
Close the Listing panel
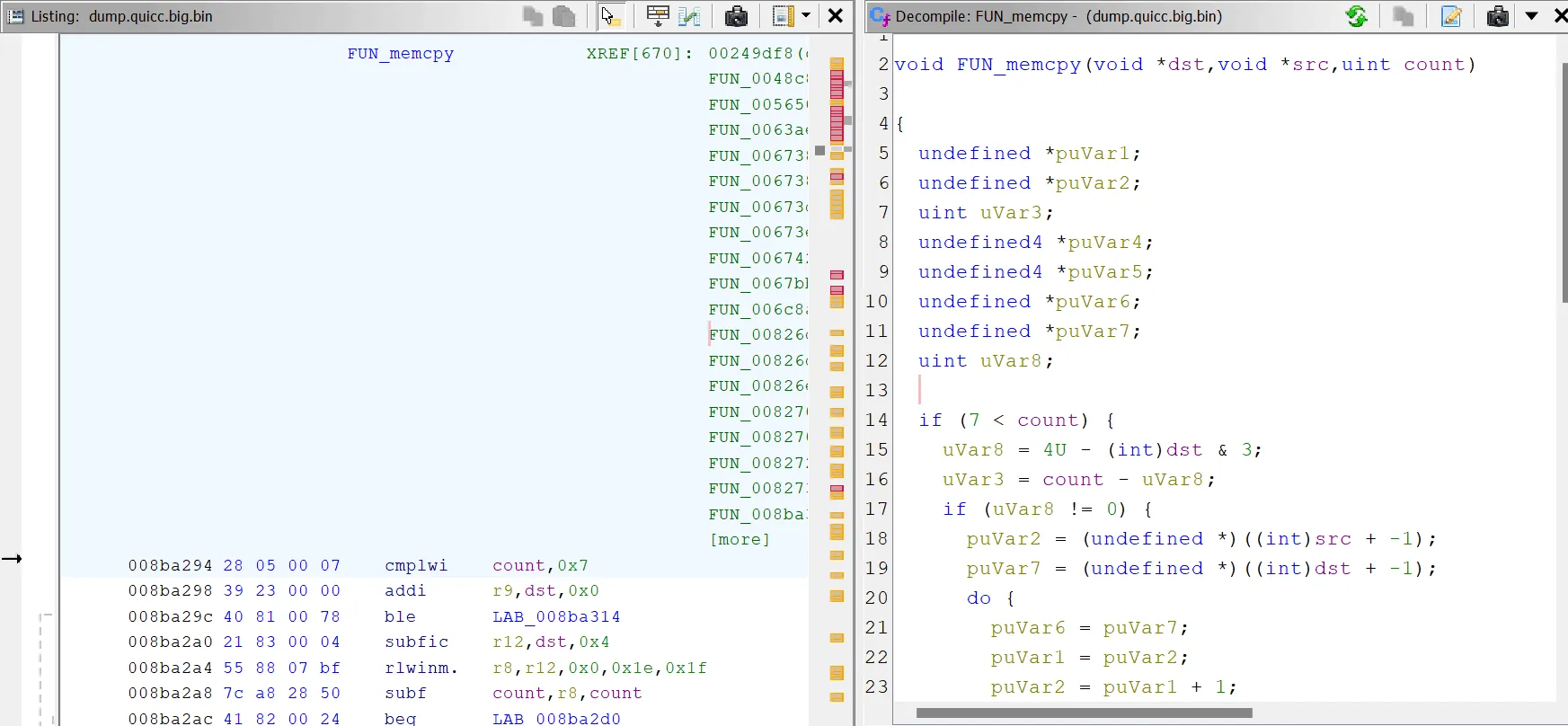click(835, 16)
